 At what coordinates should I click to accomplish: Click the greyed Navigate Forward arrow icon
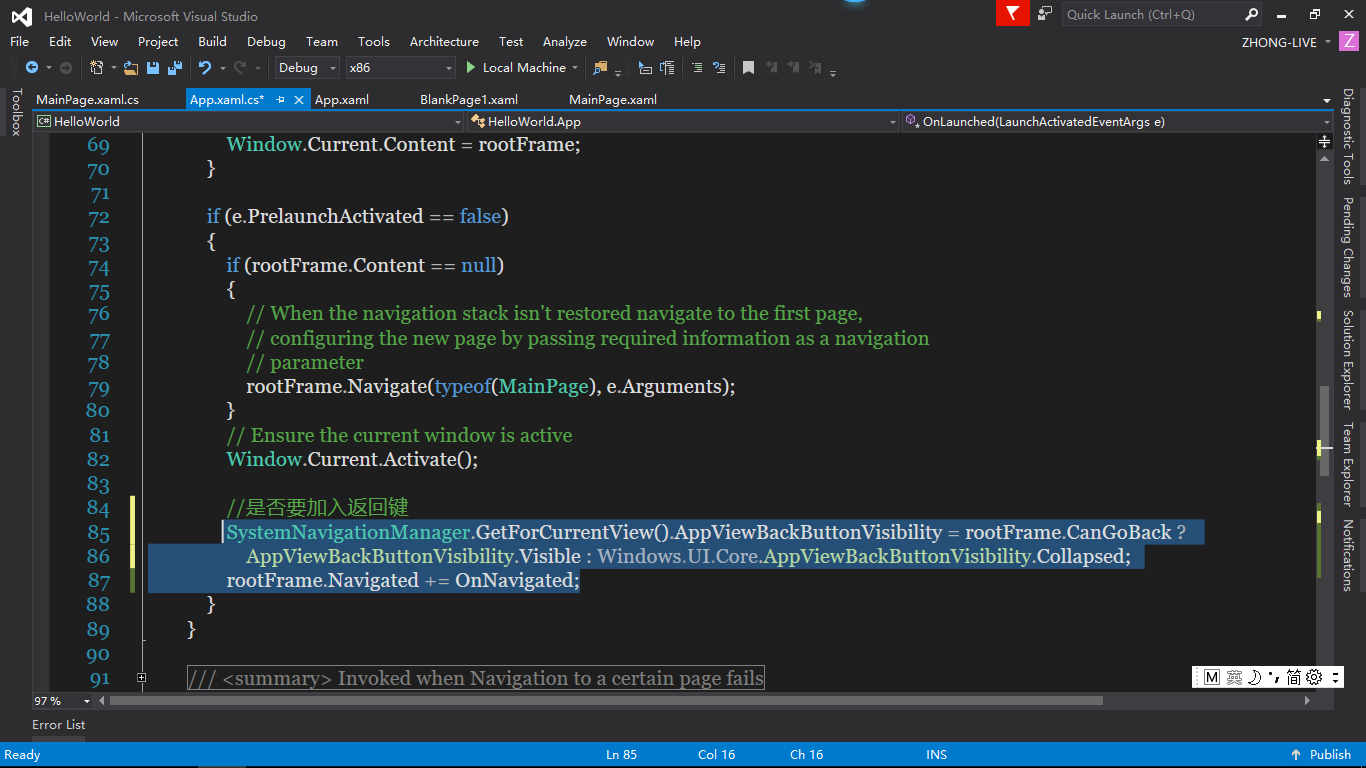coord(66,68)
